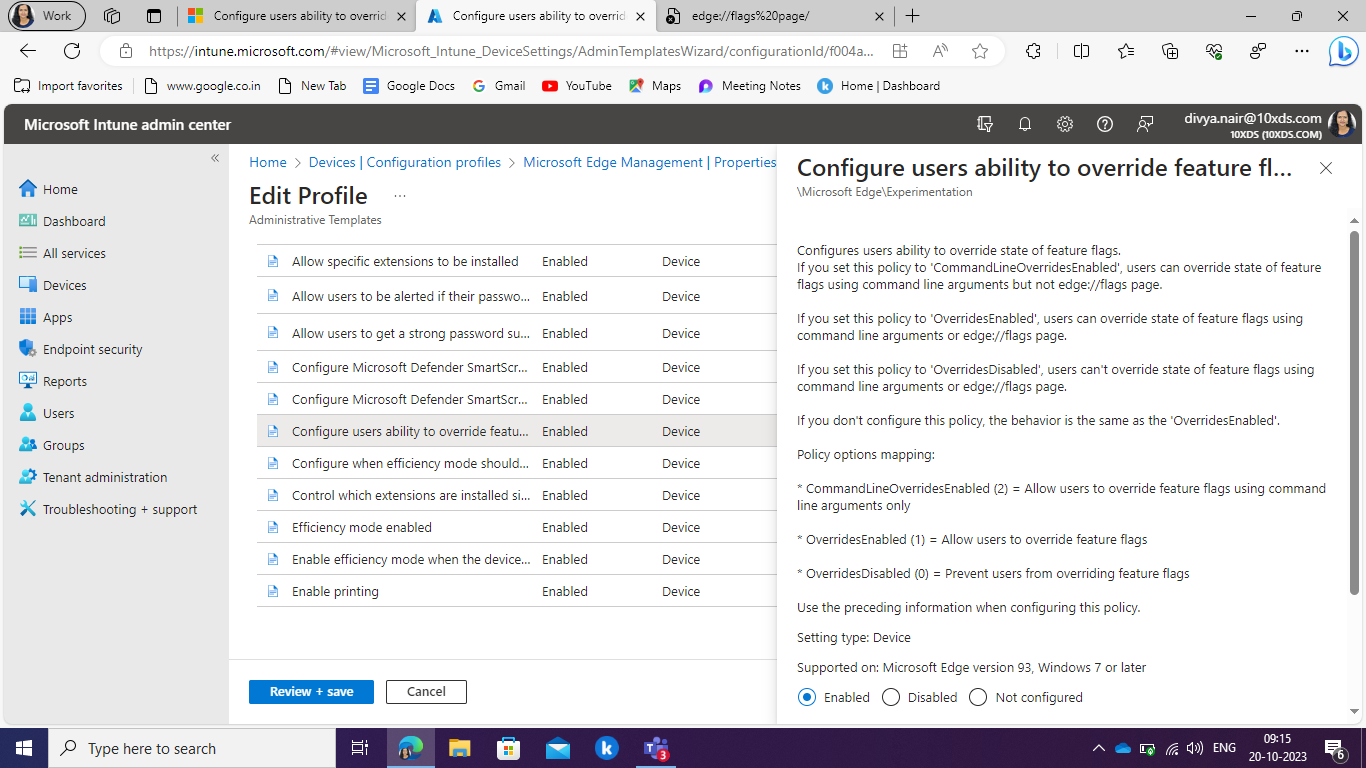Open All services in the sidebar
Image resolution: width=1366 pixels, height=768 pixels.
click(62, 253)
